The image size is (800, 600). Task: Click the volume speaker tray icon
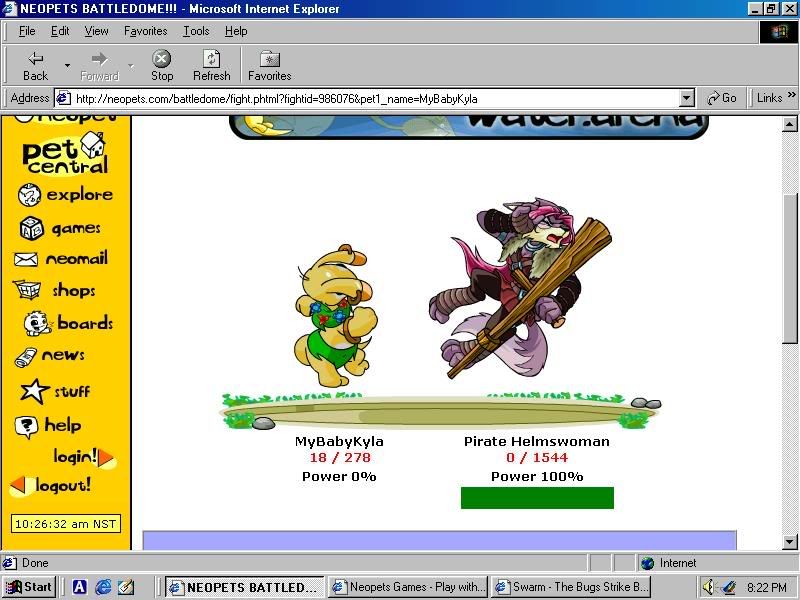(x=708, y=587)
